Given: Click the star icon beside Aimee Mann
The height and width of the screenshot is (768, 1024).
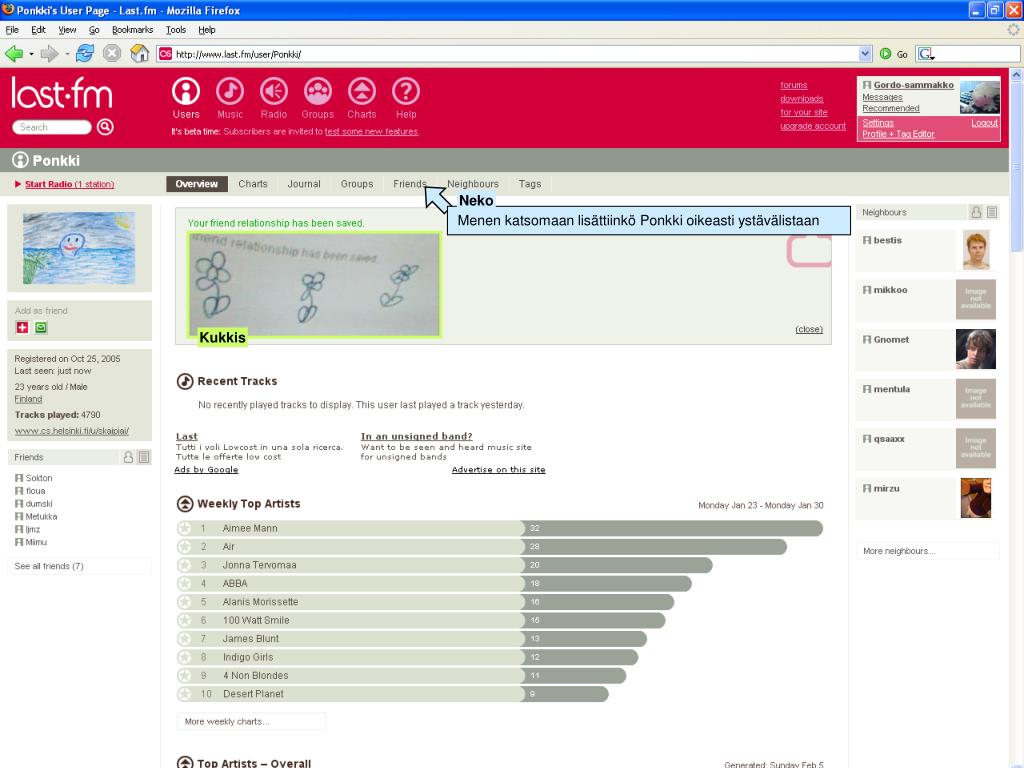Looking at the screenshot, I should tap(185, 528).
